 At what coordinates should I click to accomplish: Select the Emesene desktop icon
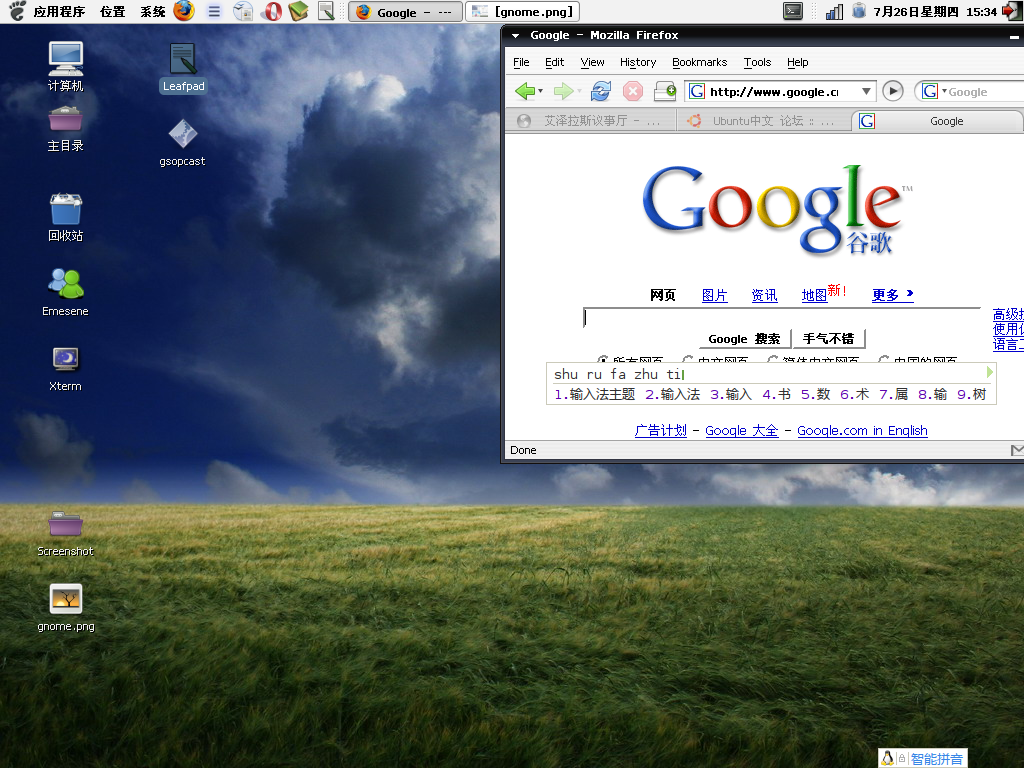click(x=65, y=293)
